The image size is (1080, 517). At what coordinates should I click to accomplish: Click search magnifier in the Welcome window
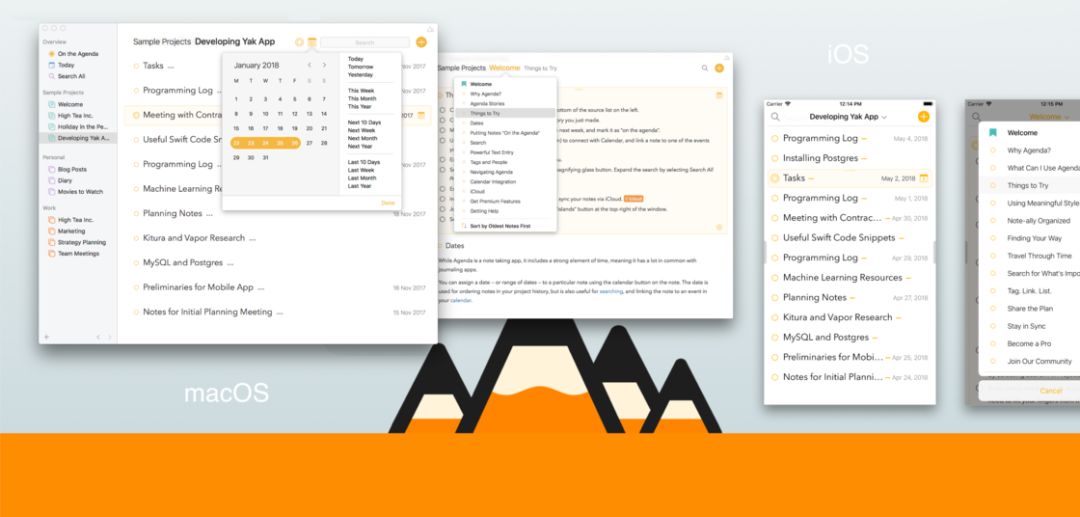(705, 68)
